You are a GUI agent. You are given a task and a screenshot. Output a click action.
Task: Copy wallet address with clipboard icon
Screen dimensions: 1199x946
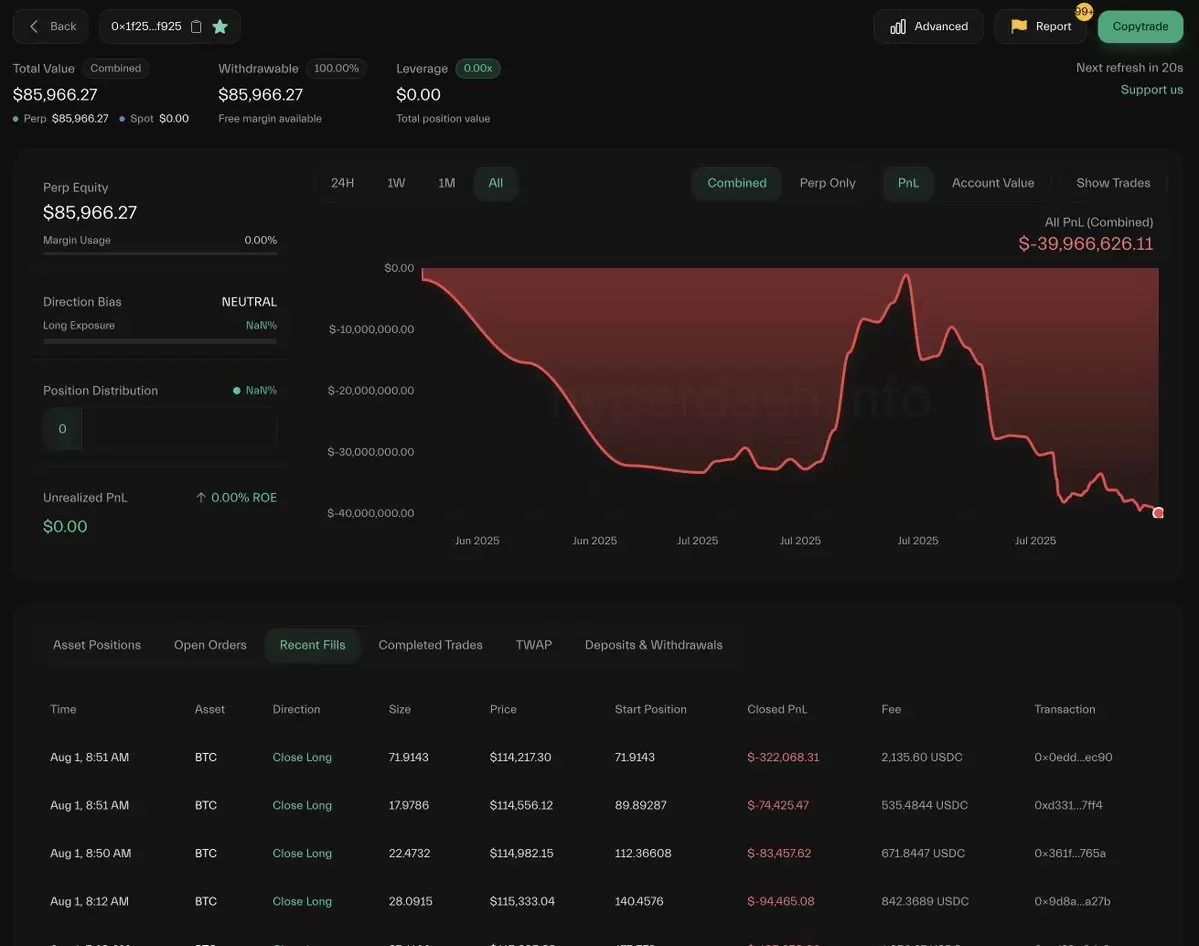(196, 27)
